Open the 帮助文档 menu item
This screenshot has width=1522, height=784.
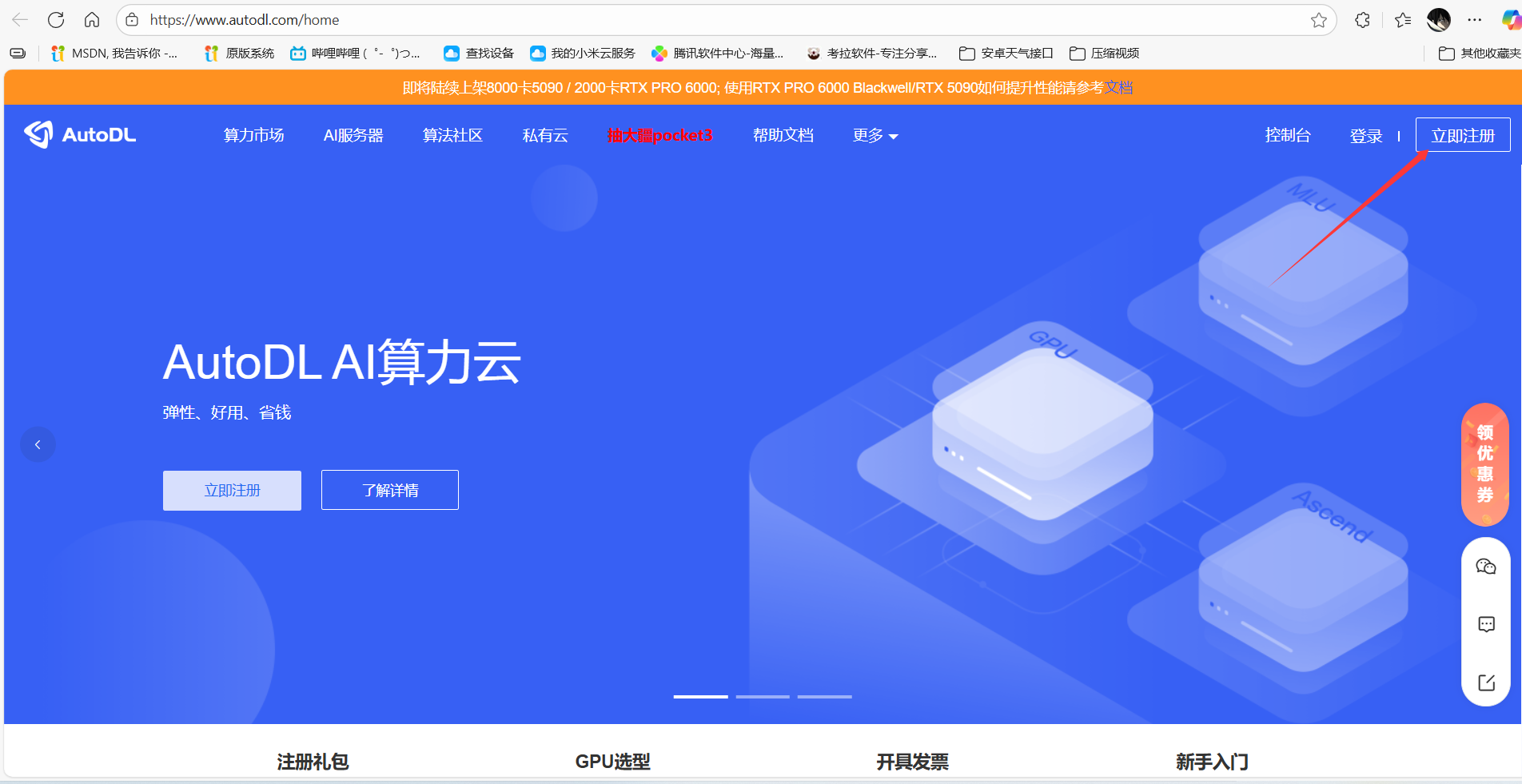tap(783, 136)
